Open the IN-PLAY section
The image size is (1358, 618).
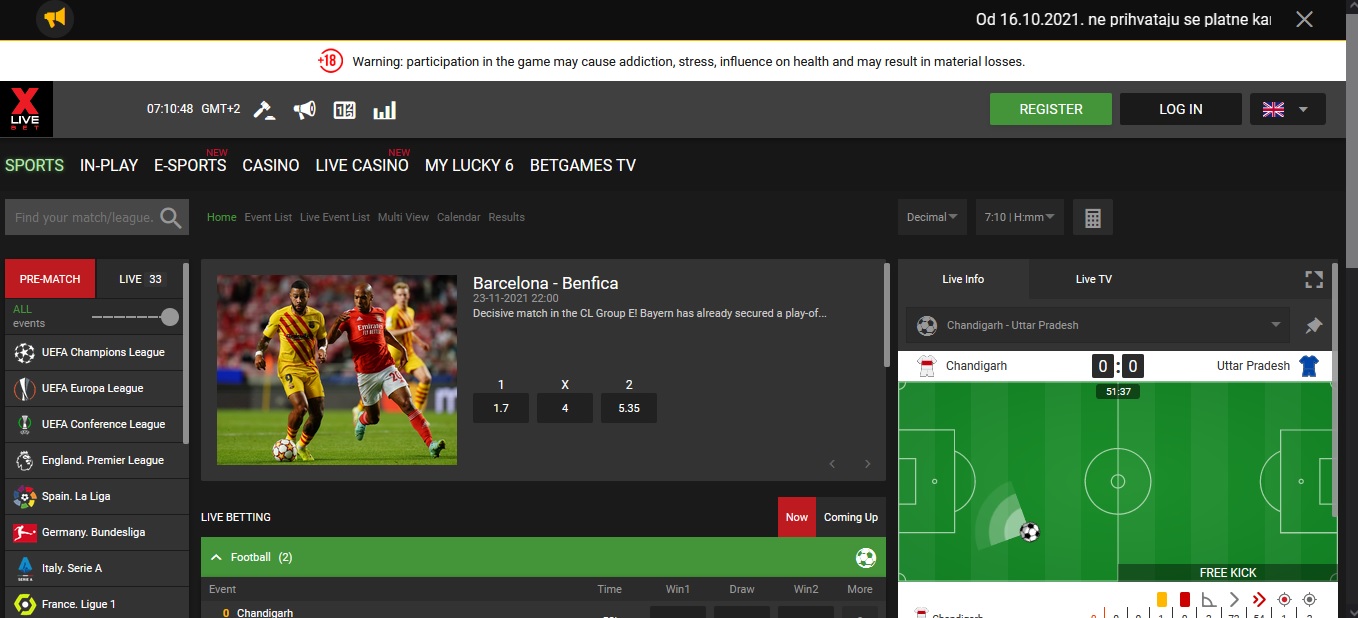pos(109,165)
